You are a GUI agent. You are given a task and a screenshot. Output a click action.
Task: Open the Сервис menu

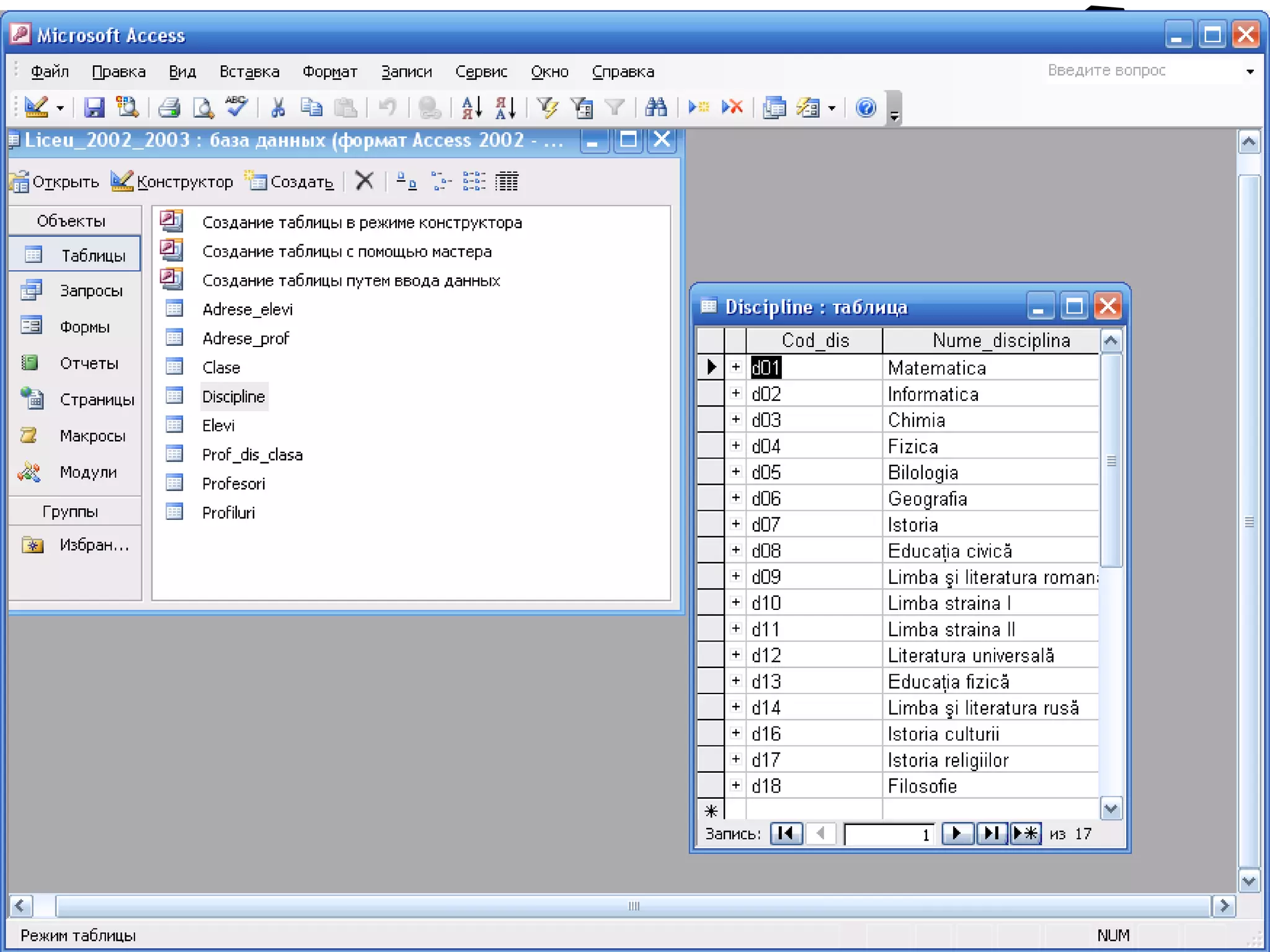point(481,72)
